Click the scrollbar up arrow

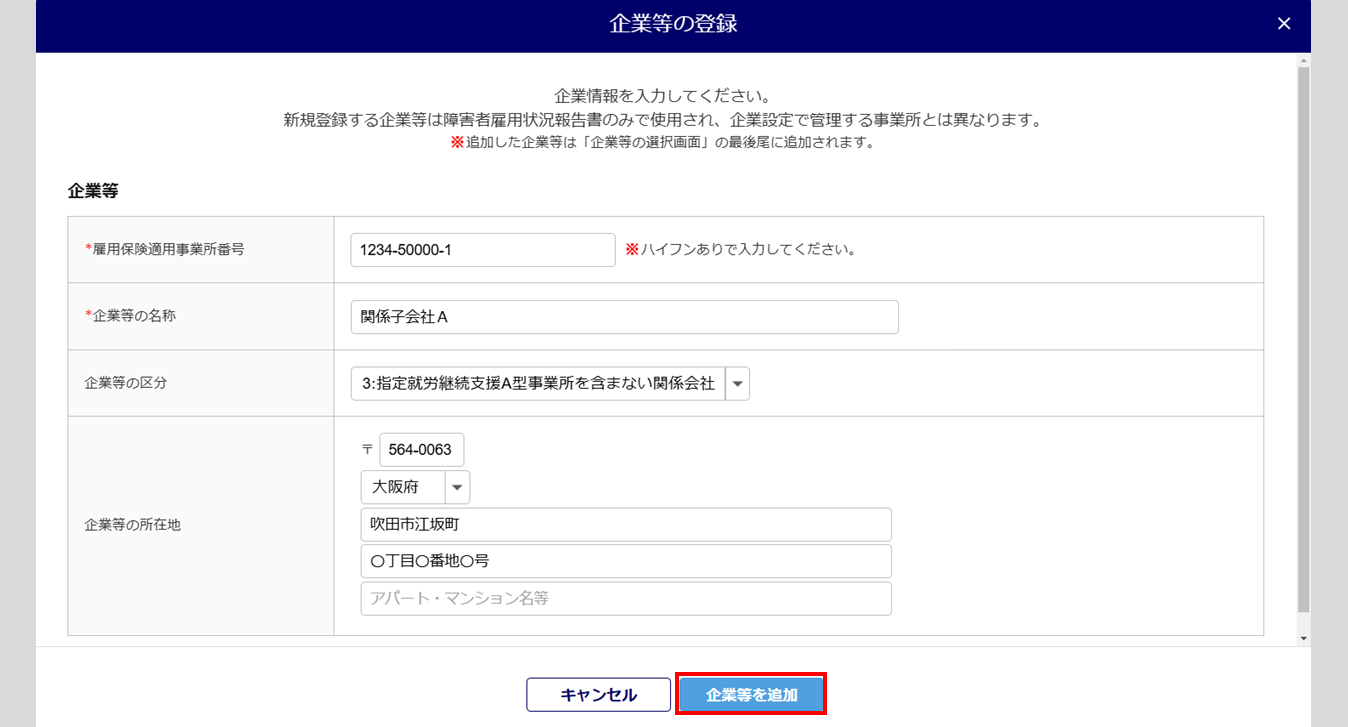coord(1303,61)
